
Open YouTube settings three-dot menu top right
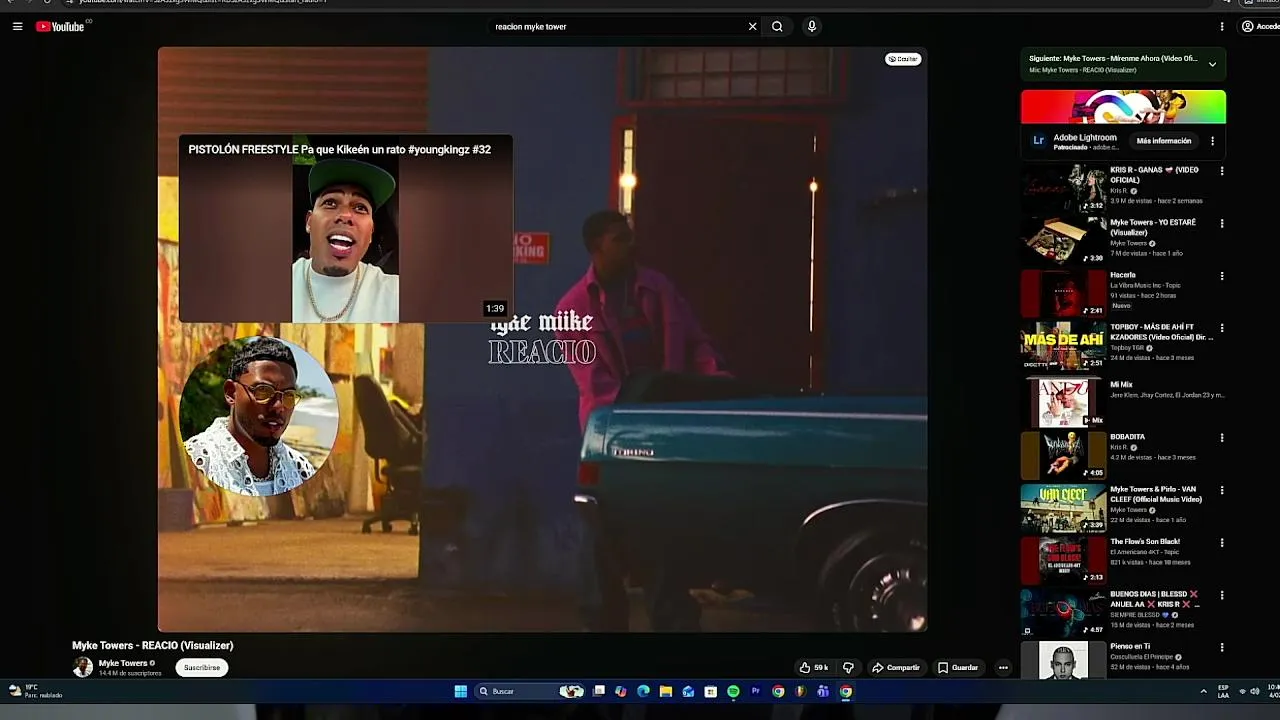coord(1222,27)
